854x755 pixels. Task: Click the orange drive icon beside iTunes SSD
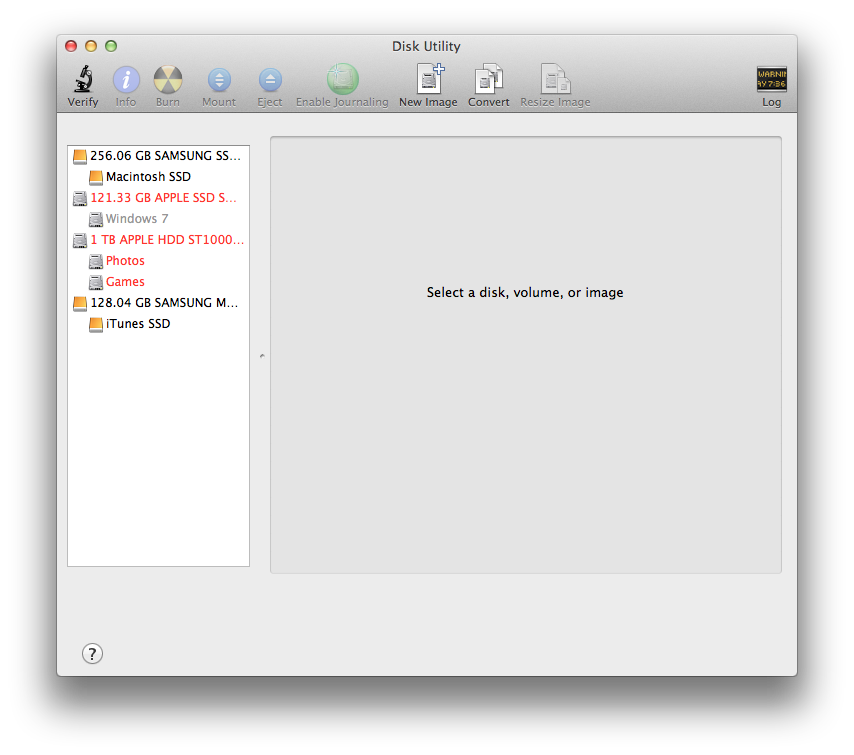[96, 325]
